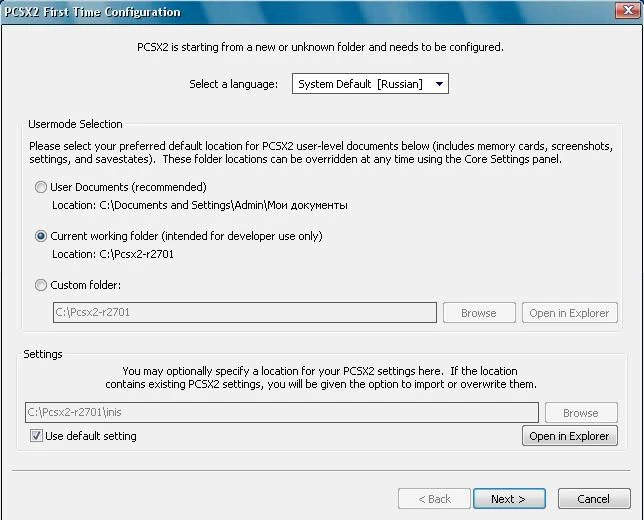The width and height of the screenshot is (644, 520).
Task: Click the Settings group label
Action: point(43,354)
